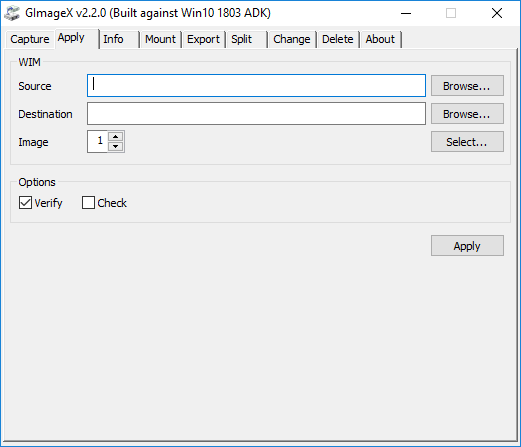The image size is (521, 447).
Task: Browse for the Destination folder
Action: coord(467,114)
